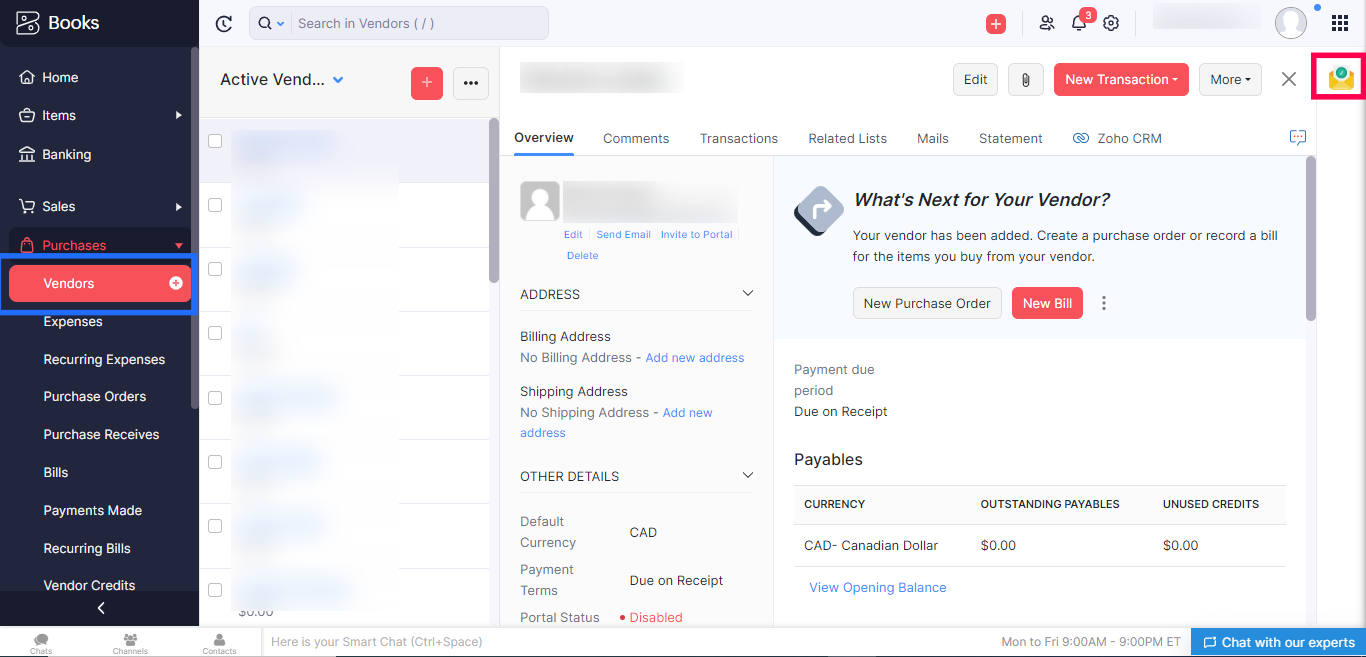Tick the first vendor row checkbox
Viewport: 1366px width, 657px height.
[215, 141]
